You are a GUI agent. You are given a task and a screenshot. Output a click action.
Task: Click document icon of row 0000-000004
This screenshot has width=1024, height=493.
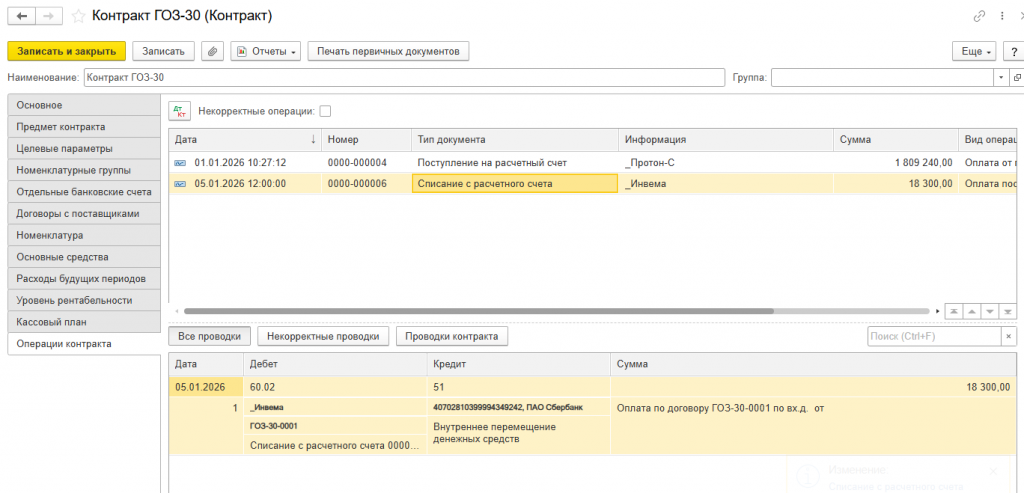click(180, 163)
